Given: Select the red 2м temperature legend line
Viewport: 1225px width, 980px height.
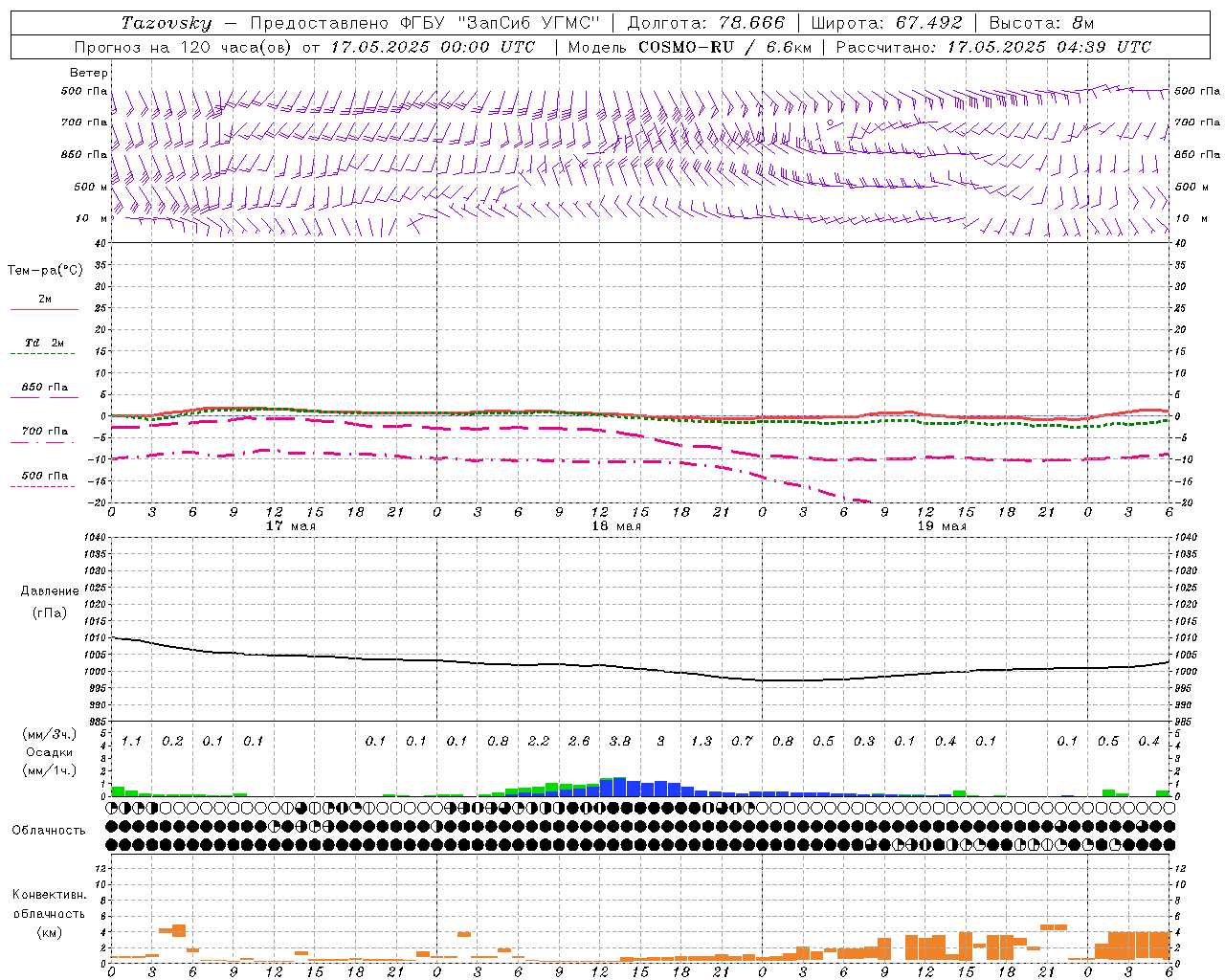Looking at the screenshot, I should pyautogui.click(x=44, y=309).
